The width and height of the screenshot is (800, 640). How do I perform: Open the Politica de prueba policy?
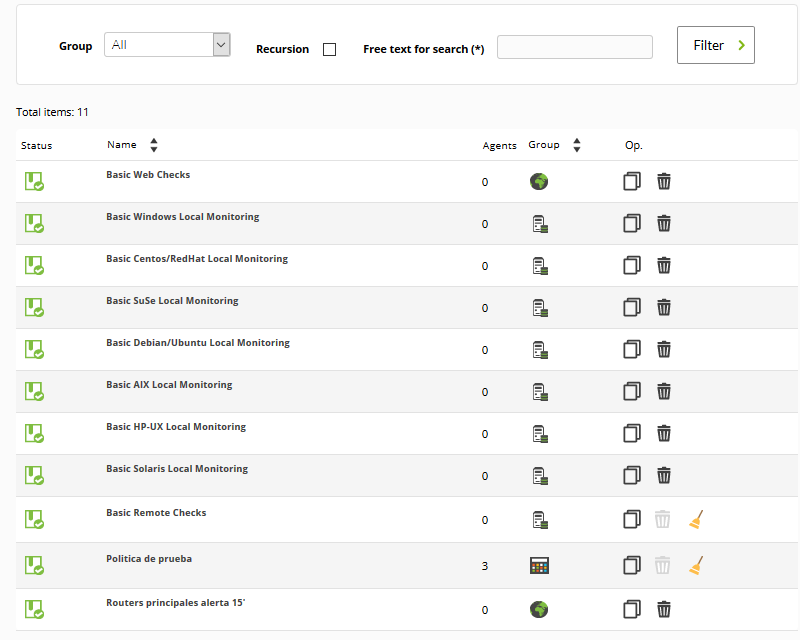[149, 559]
